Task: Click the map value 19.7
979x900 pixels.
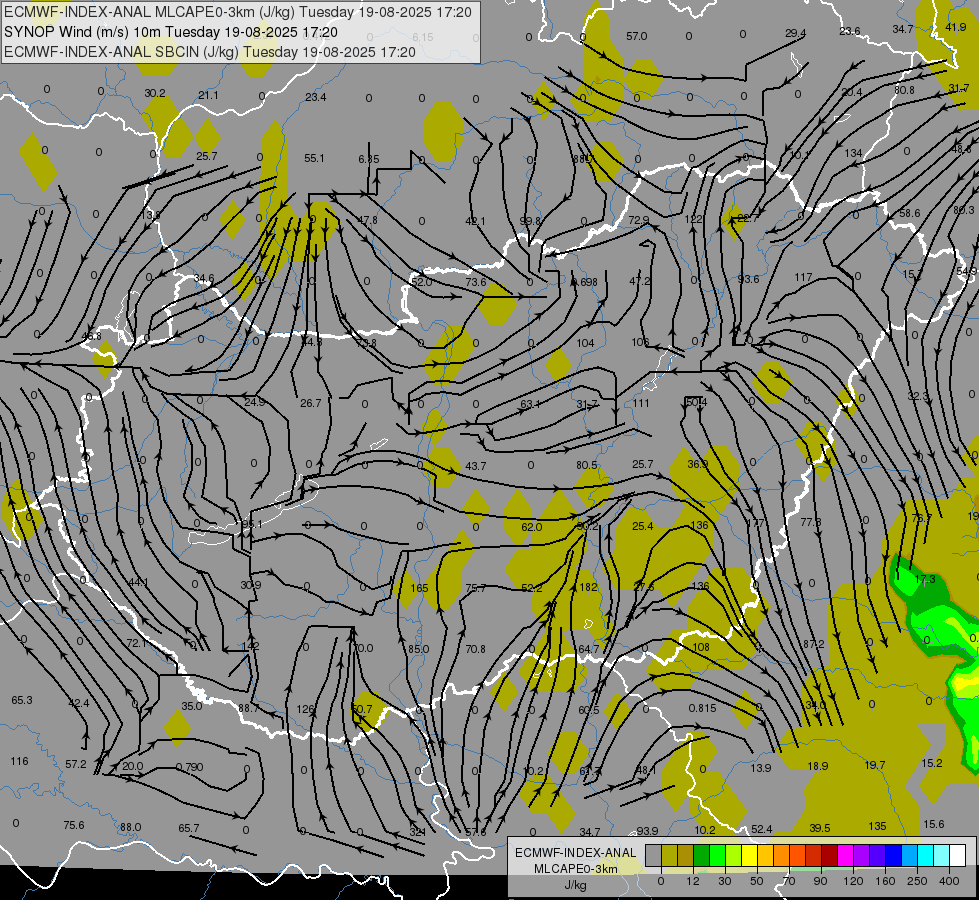Action: (x=875, y=764)
